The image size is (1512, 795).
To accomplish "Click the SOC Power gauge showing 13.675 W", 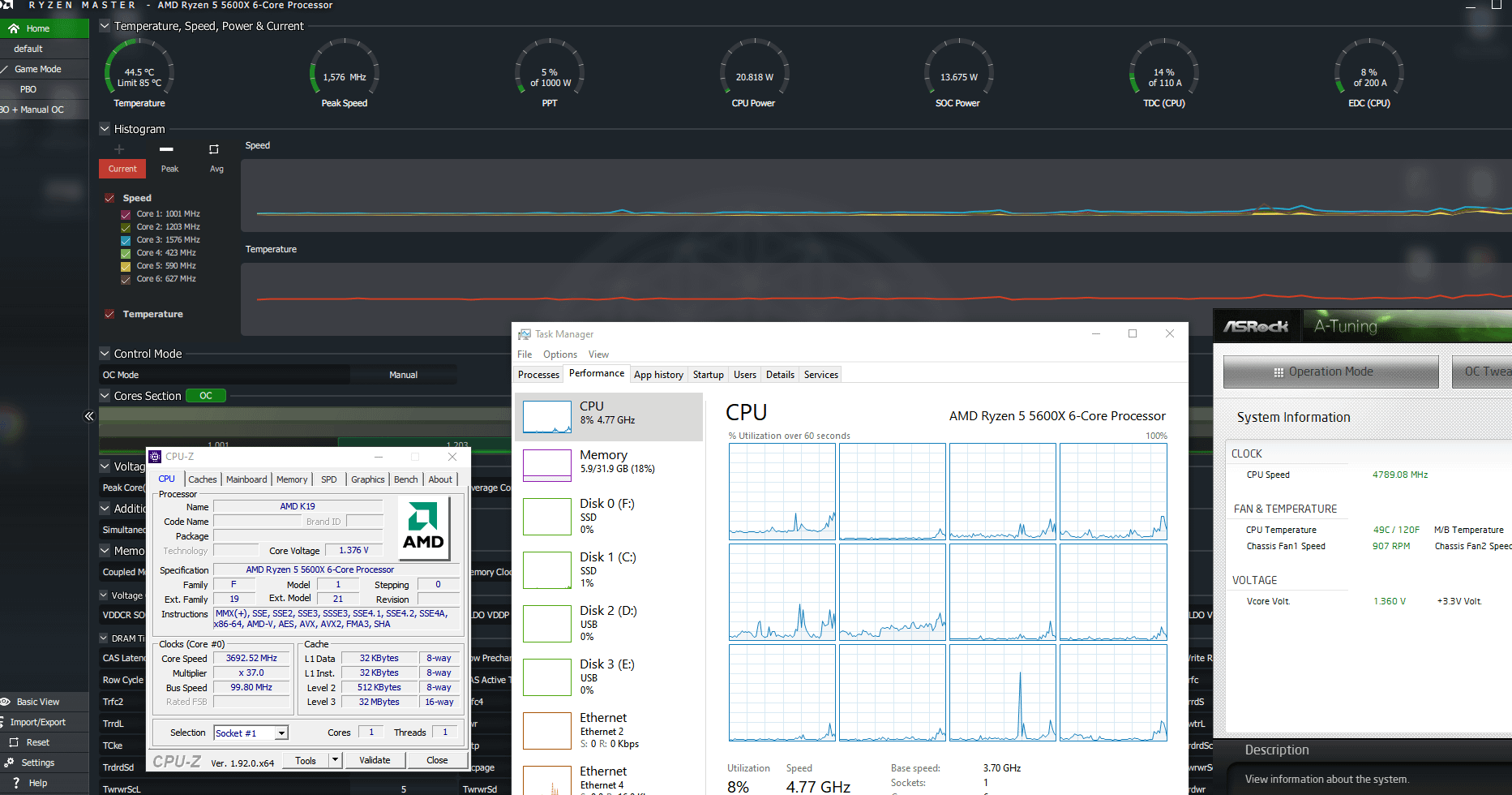I will 958,73.
